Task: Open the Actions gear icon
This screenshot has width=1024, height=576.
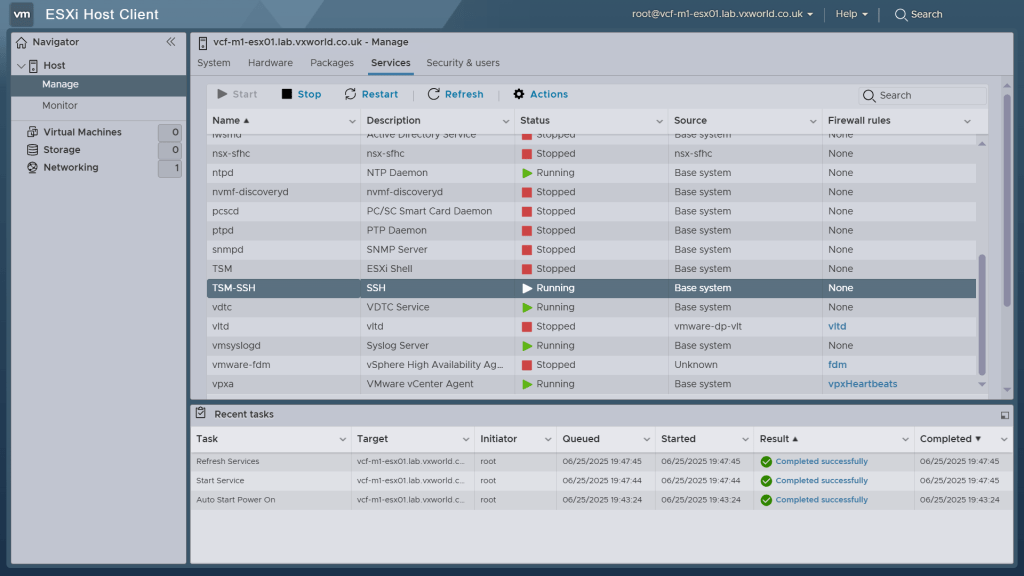Action: 519,94
